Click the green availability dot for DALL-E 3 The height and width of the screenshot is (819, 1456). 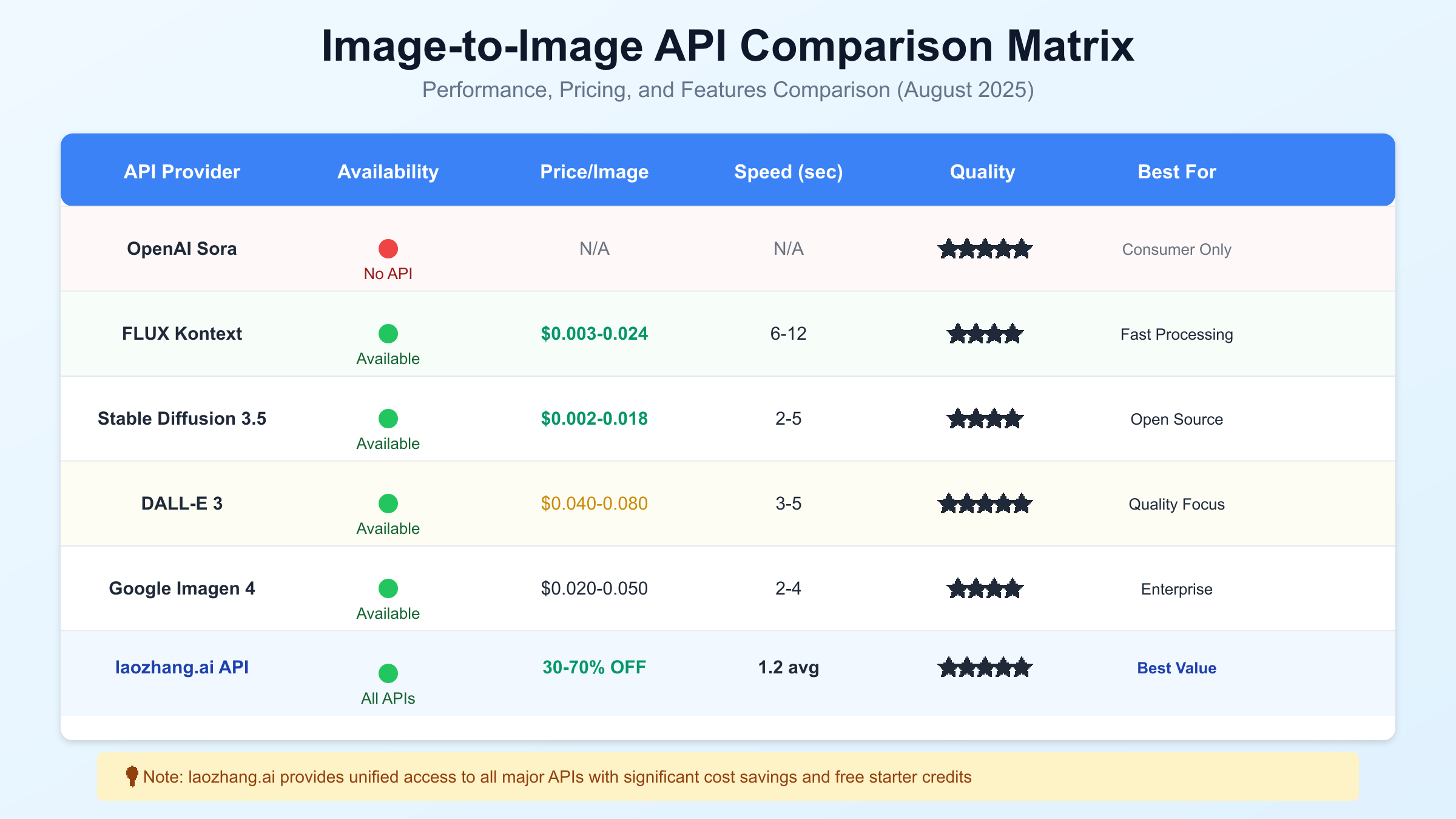(x=388, y=504)
